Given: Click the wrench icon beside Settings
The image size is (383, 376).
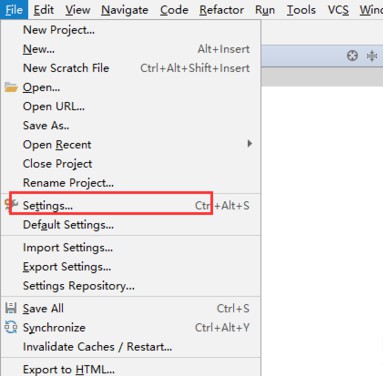Looking at the screenshot, I should click(x=11, y=204).
